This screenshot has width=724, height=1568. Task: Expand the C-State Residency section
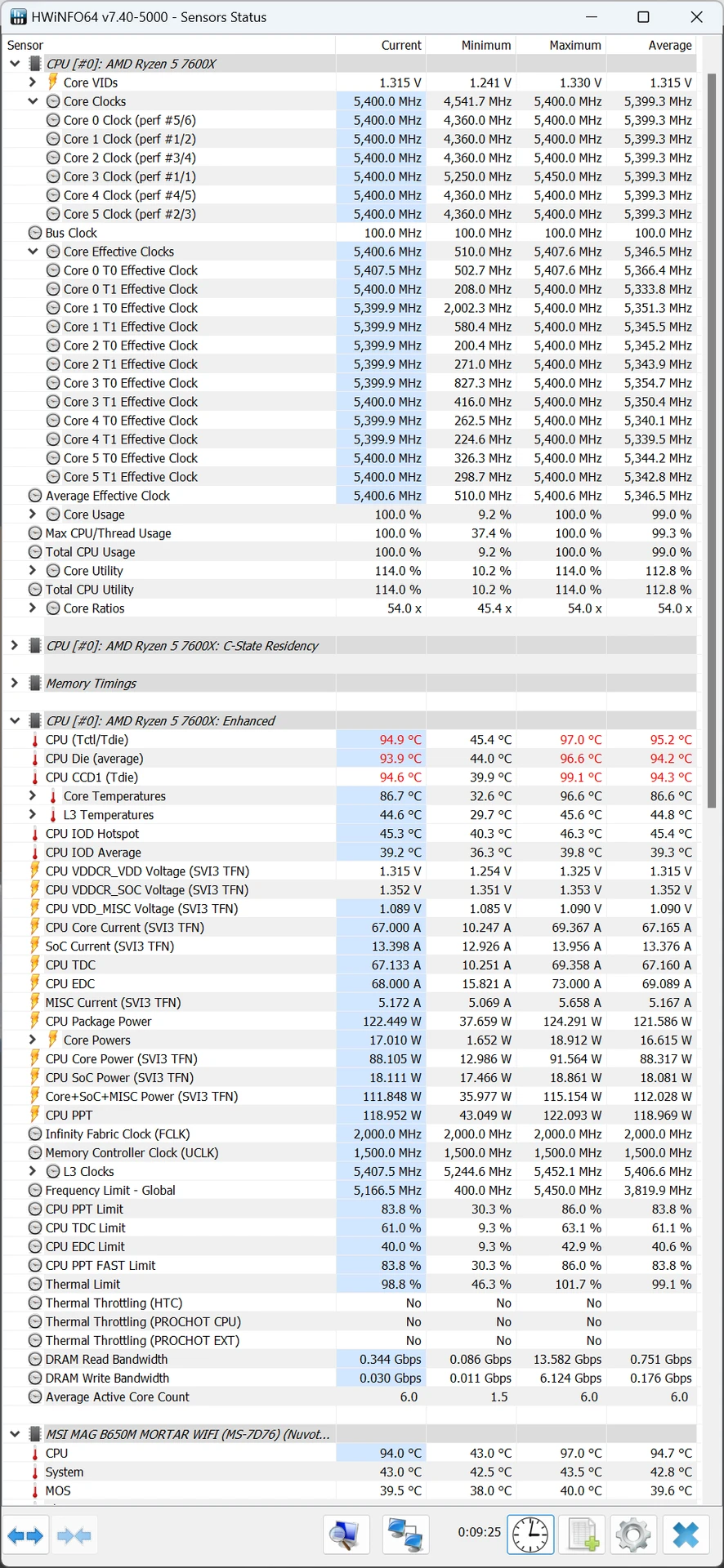pyautogui.click(x=15, y=645)
